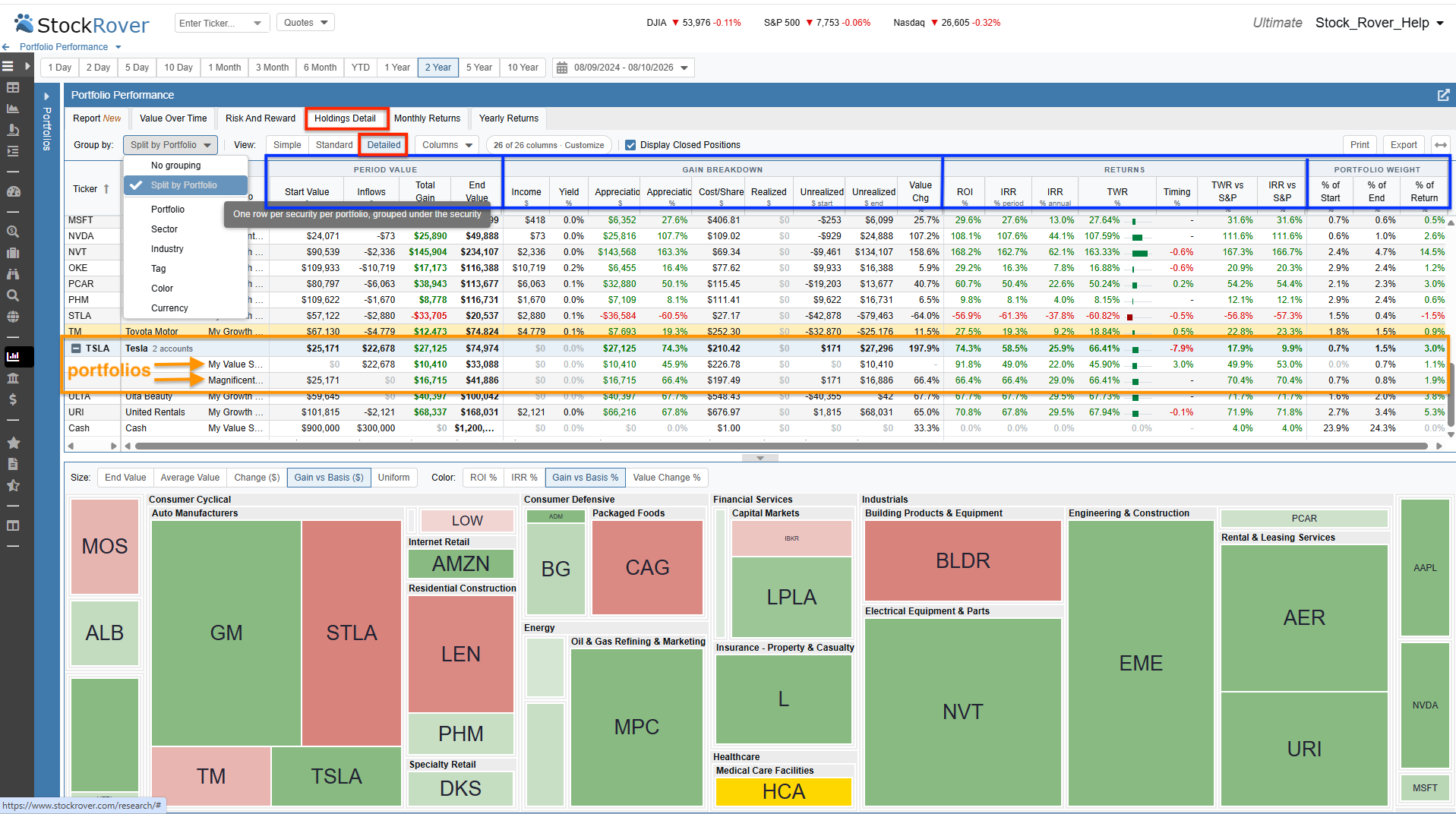Click the calendar icon in the date range

coord(562,68)
